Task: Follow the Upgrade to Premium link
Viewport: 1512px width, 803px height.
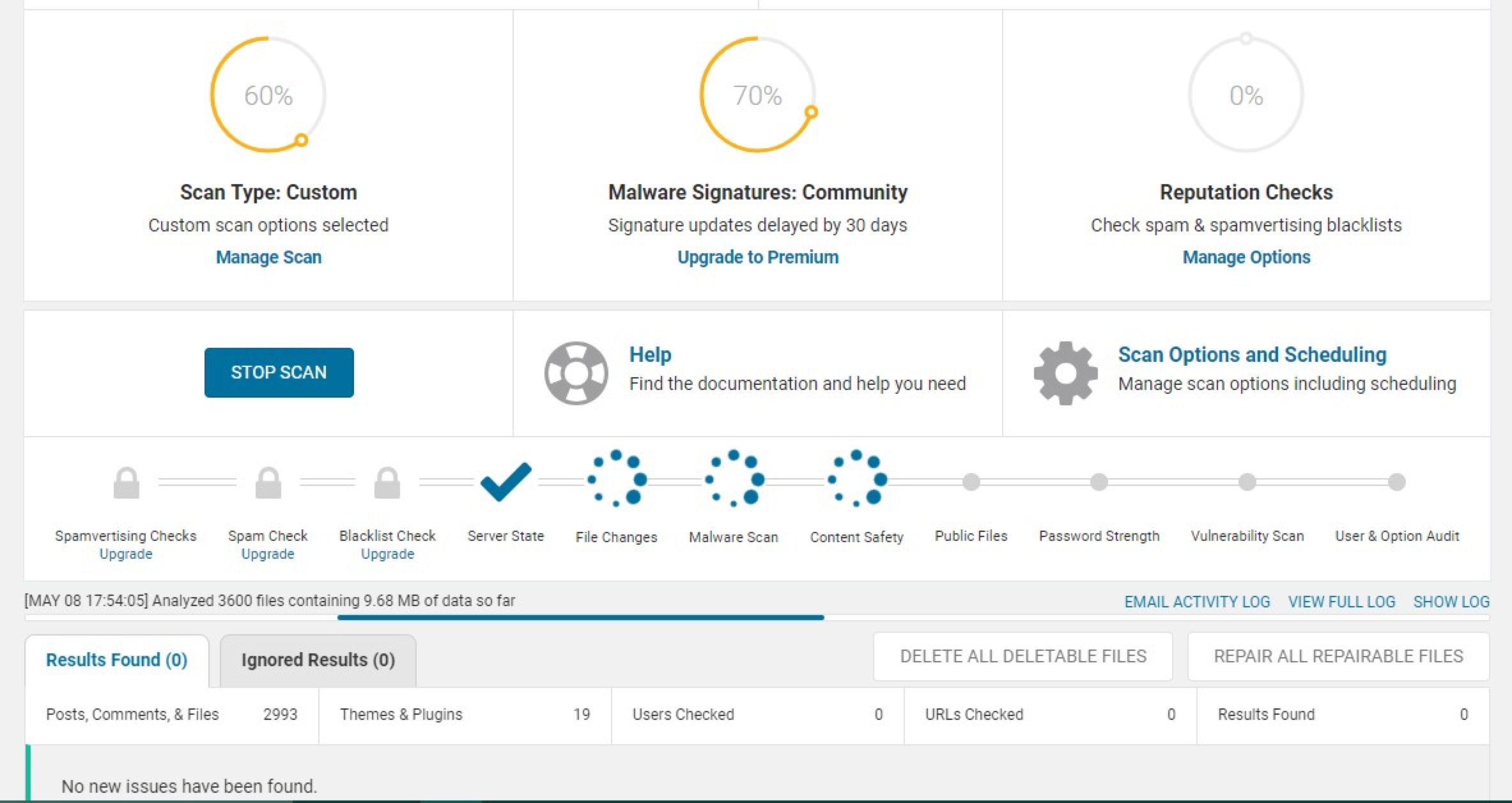Action: click(x=758, y=257)
